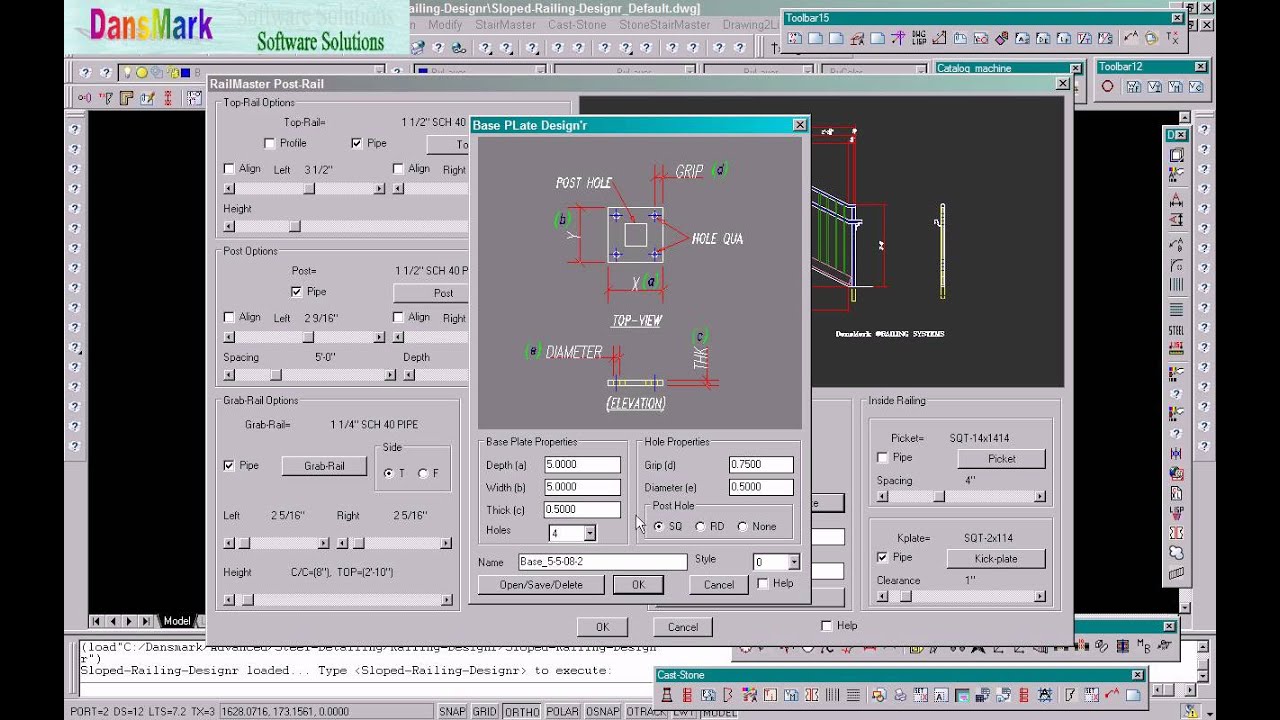Click the Wf icon in Toolbar12
Viewport: 1280px width, 720px height.
(1134, 86)
